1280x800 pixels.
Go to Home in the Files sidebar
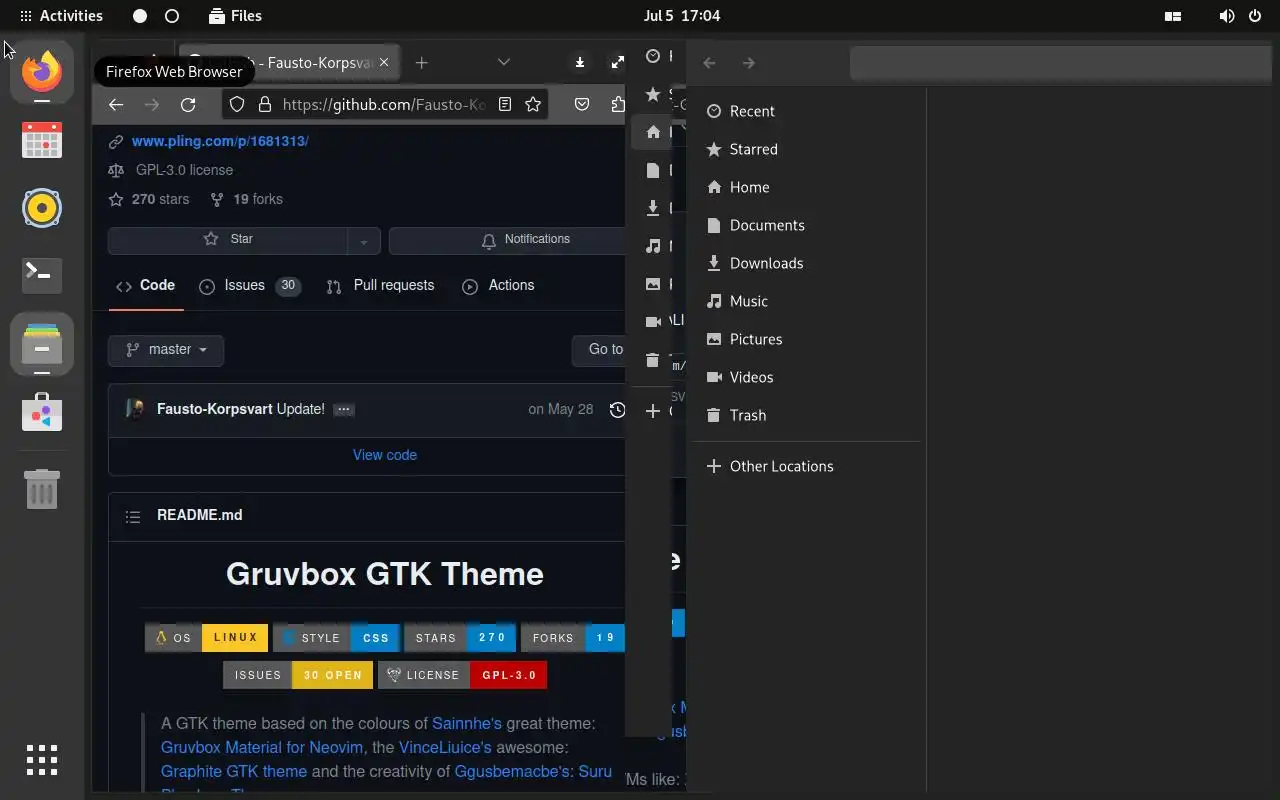pyautogui.click(x=806, y=187)
